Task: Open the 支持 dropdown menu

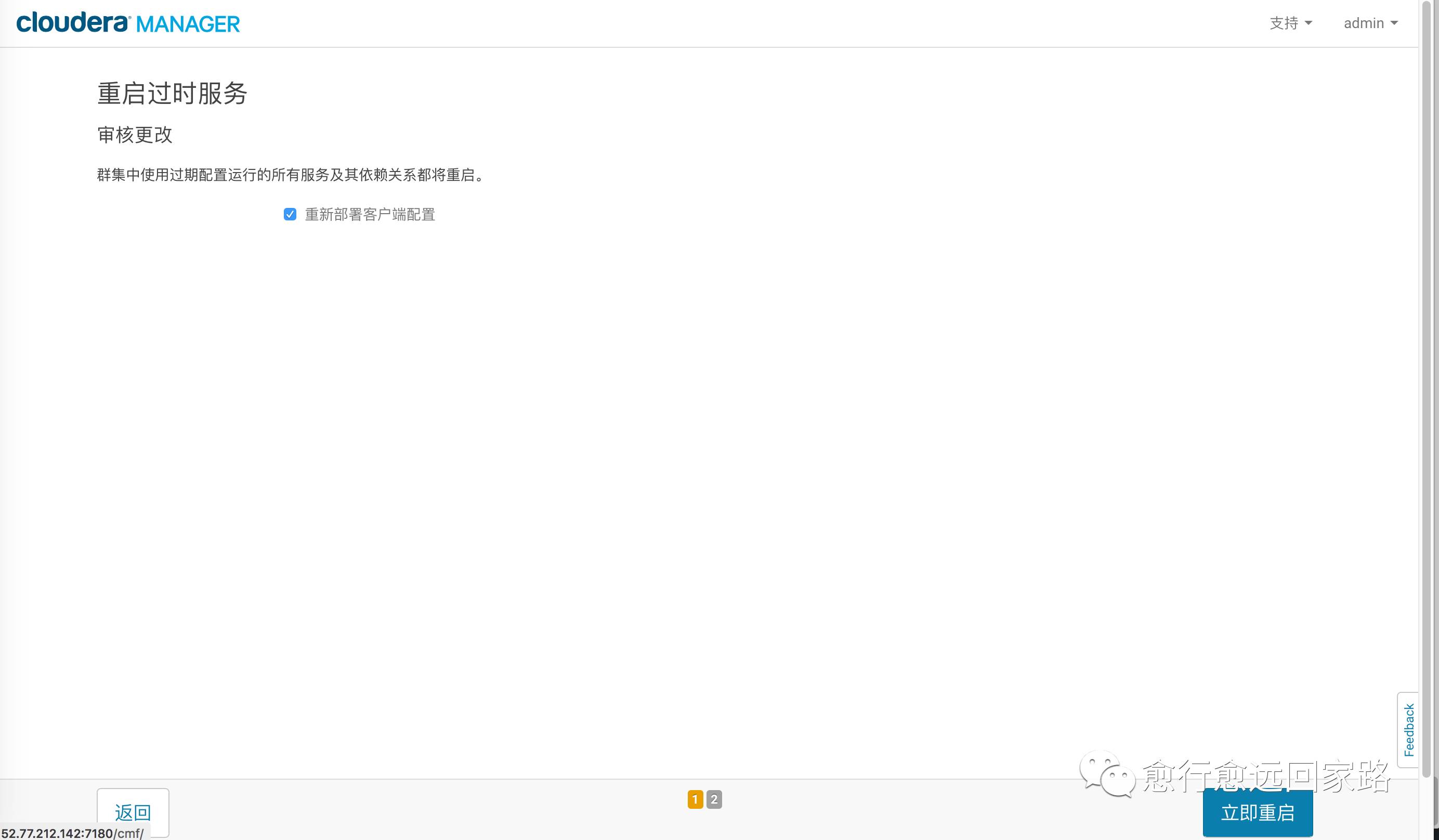Action: [1290, 23]
